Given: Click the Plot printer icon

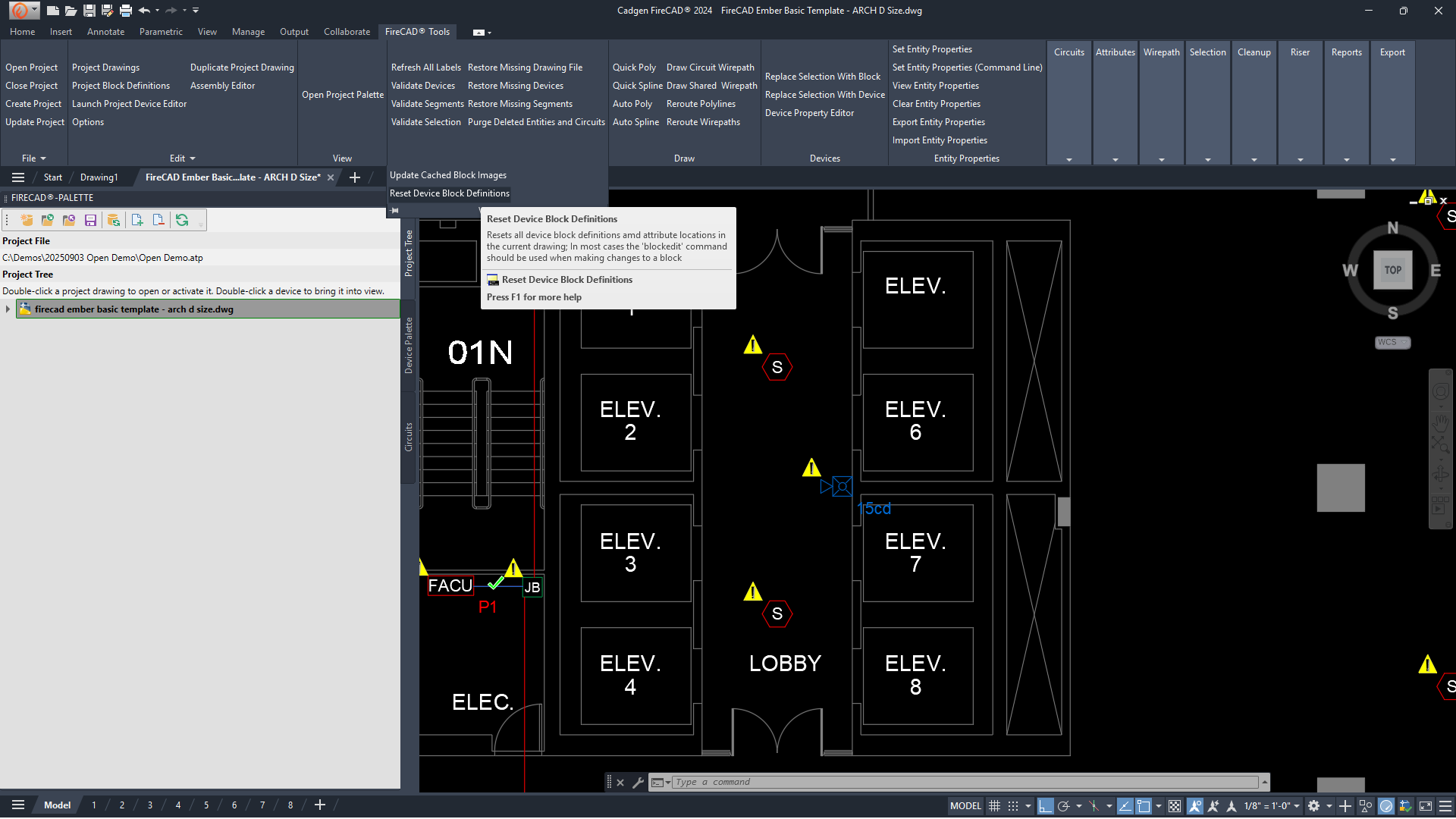Looking at the screenshot, I should coord(126,11).
